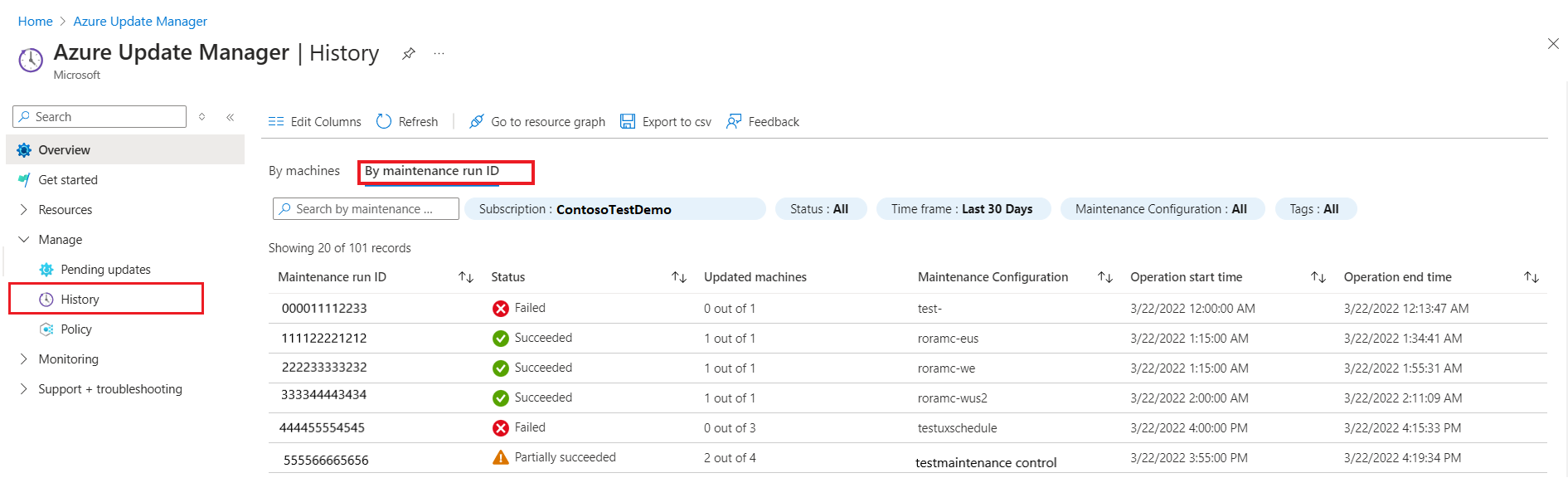This screenshot has height=478, width=1568.
Task: Open the Tags : All filter
Action: (x=1314, y=209)
